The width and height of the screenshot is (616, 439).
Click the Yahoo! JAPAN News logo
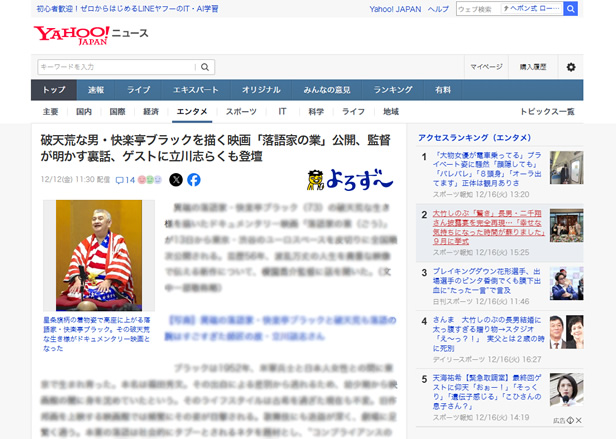(90, 35)
